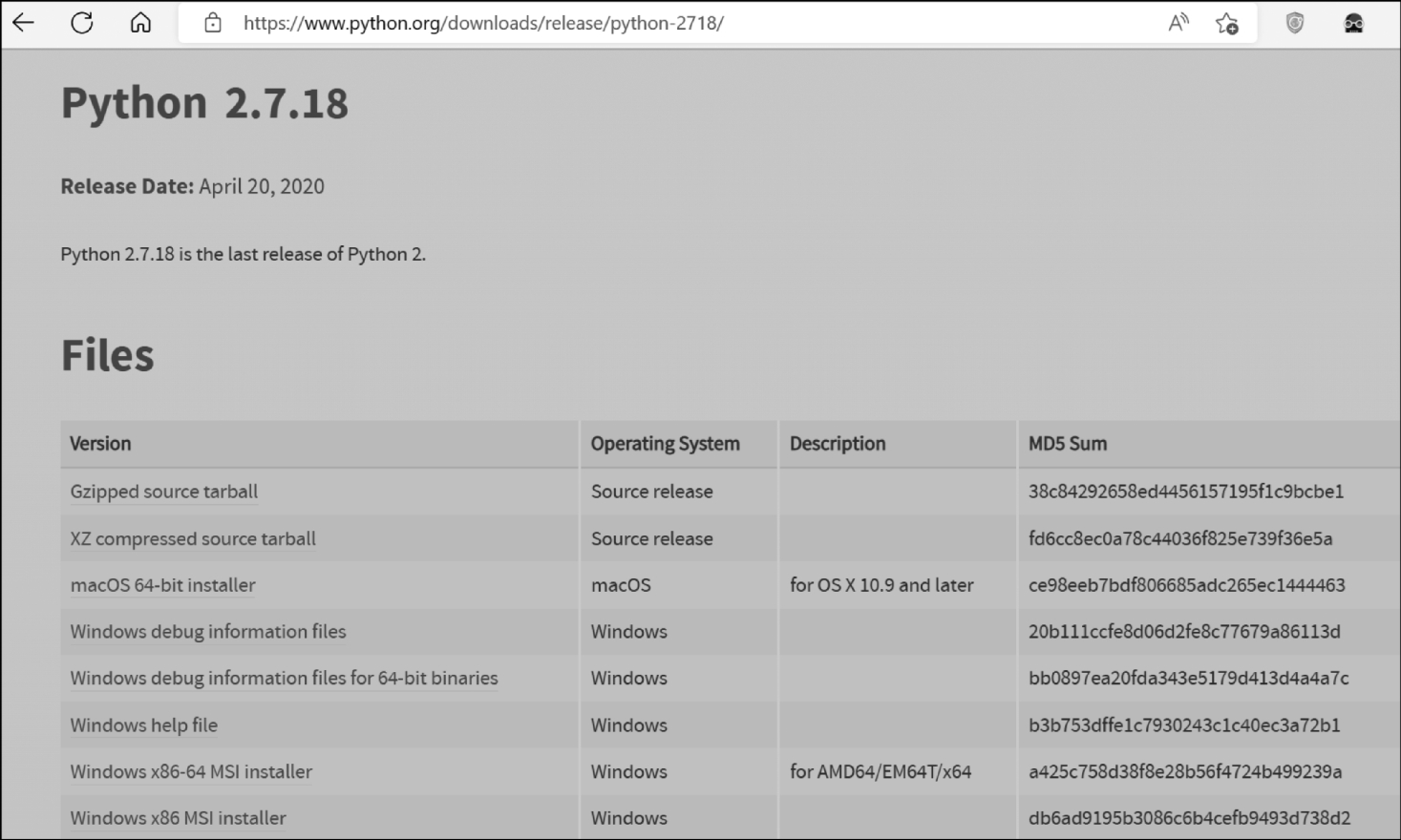Download the Gzipped source tarball
The image size is (1401, 840).
click(163, 492)
